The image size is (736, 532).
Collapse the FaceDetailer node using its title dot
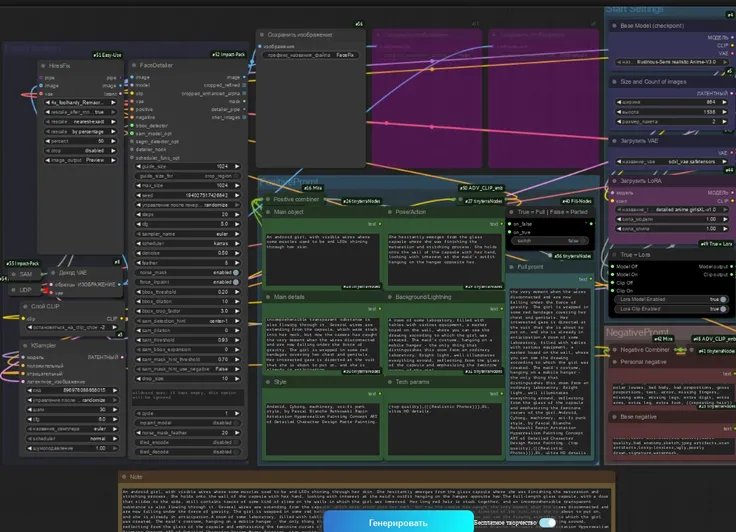click(x=132, y=65)
